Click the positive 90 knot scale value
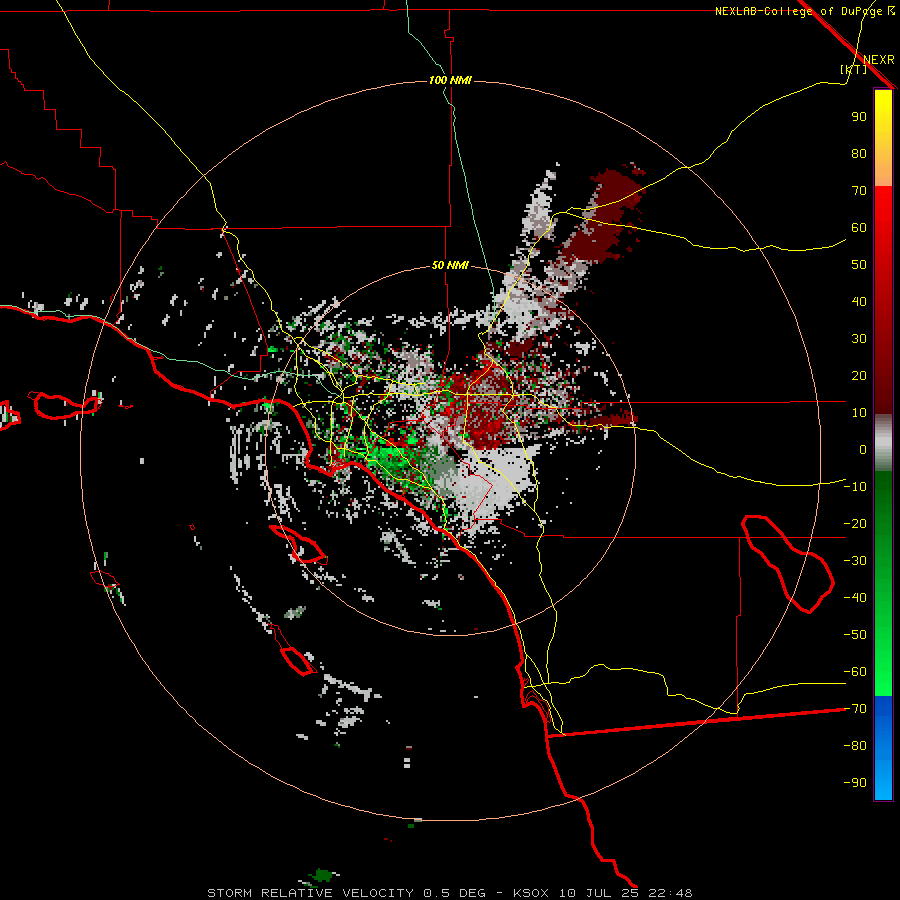 (x=859, y=117)
